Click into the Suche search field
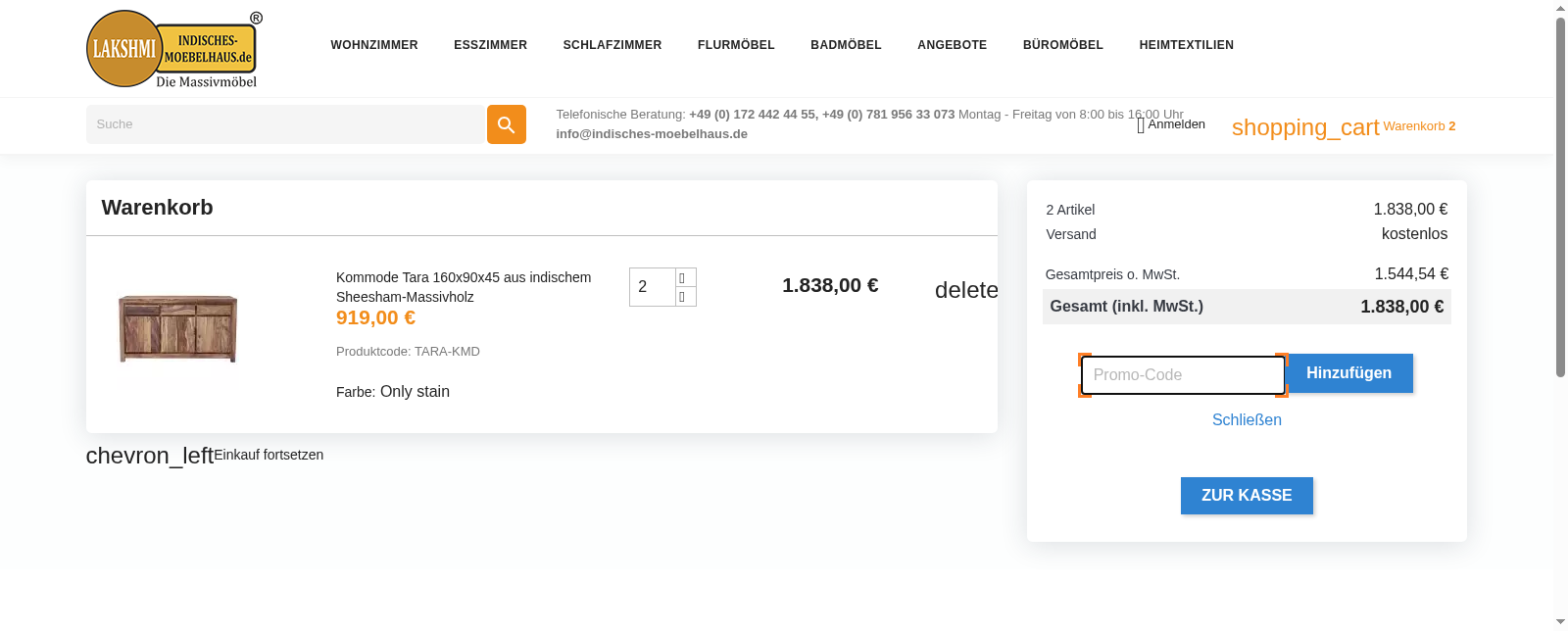 285,124
